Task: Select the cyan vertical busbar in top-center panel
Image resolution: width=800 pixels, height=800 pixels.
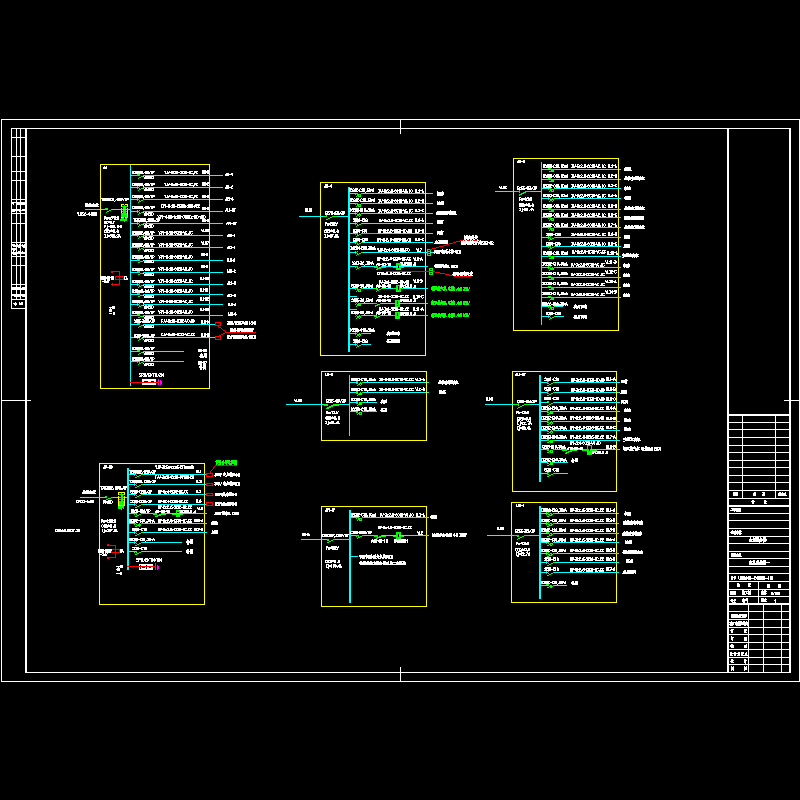Action: (x=348, y=270)
